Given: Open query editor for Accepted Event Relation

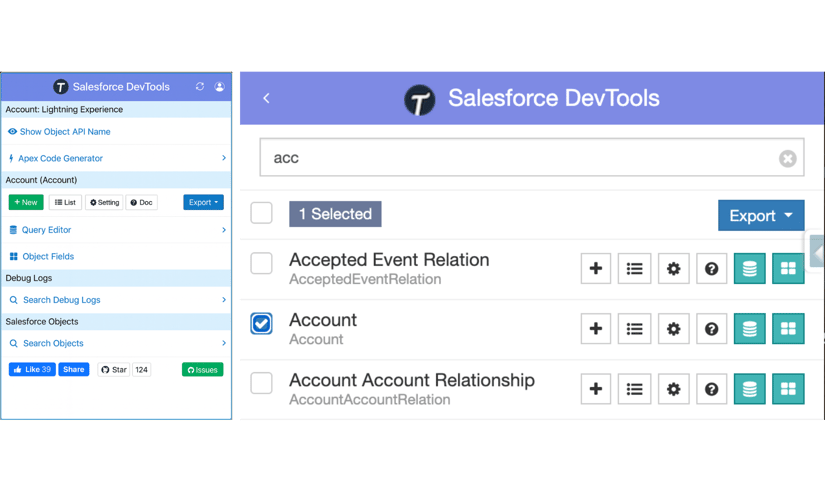Looking at the screenshot, I should coord(749,268).
